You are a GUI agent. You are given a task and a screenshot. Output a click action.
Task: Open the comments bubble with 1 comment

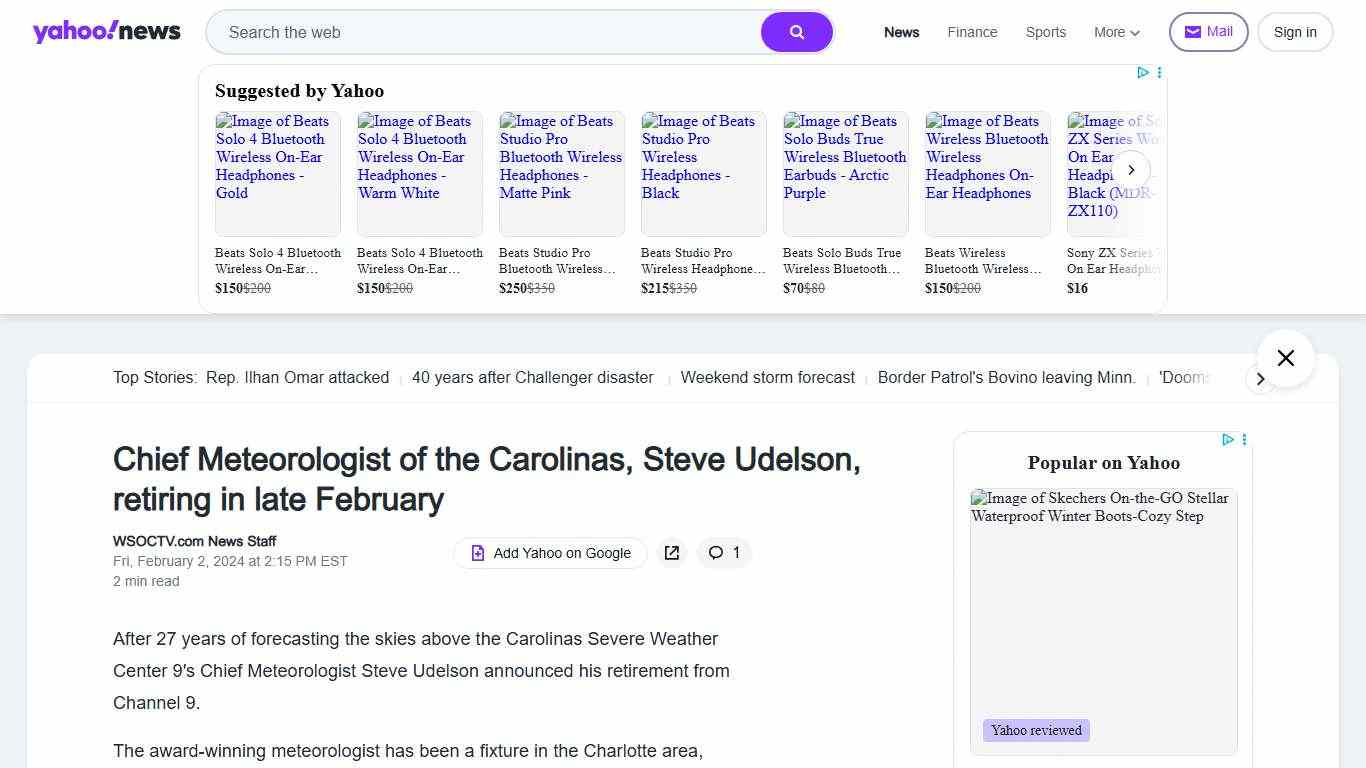pos(724,553)
